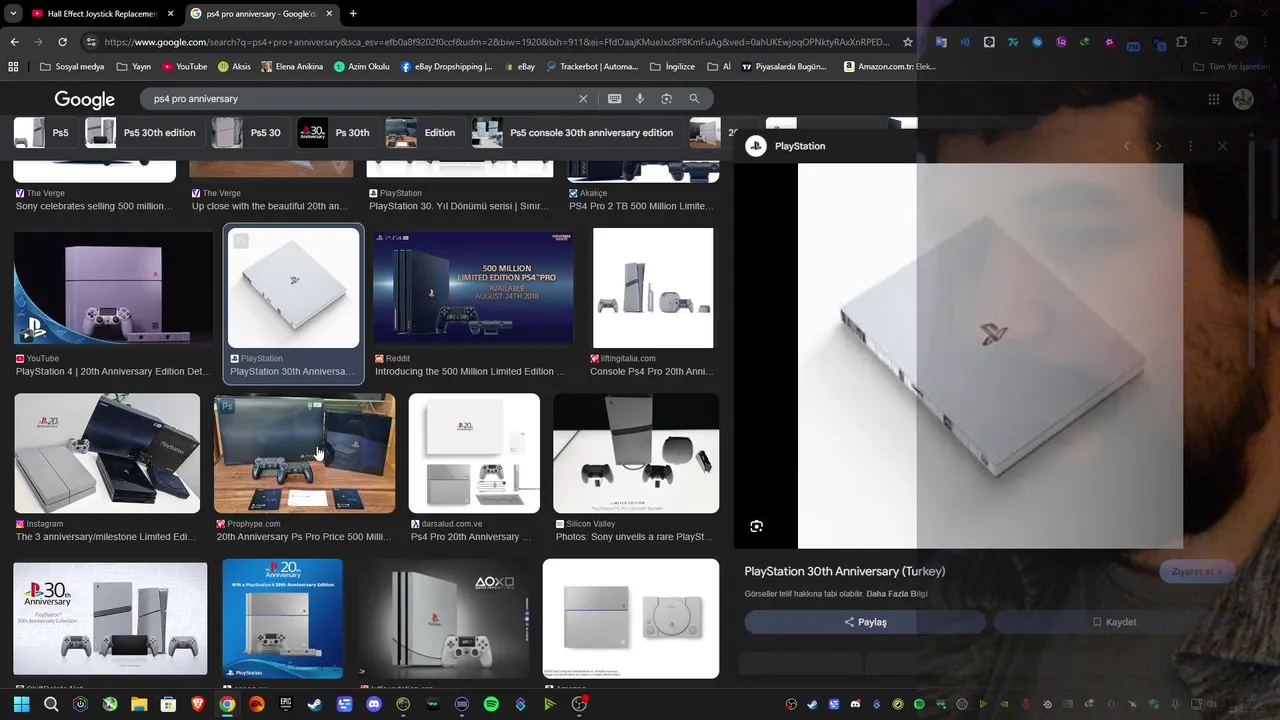This screenshot has width=1280, height=720.
Task: Select the ps4 pro anniversary Google tab
Action: pyautogui.click(x=262, y=14)
